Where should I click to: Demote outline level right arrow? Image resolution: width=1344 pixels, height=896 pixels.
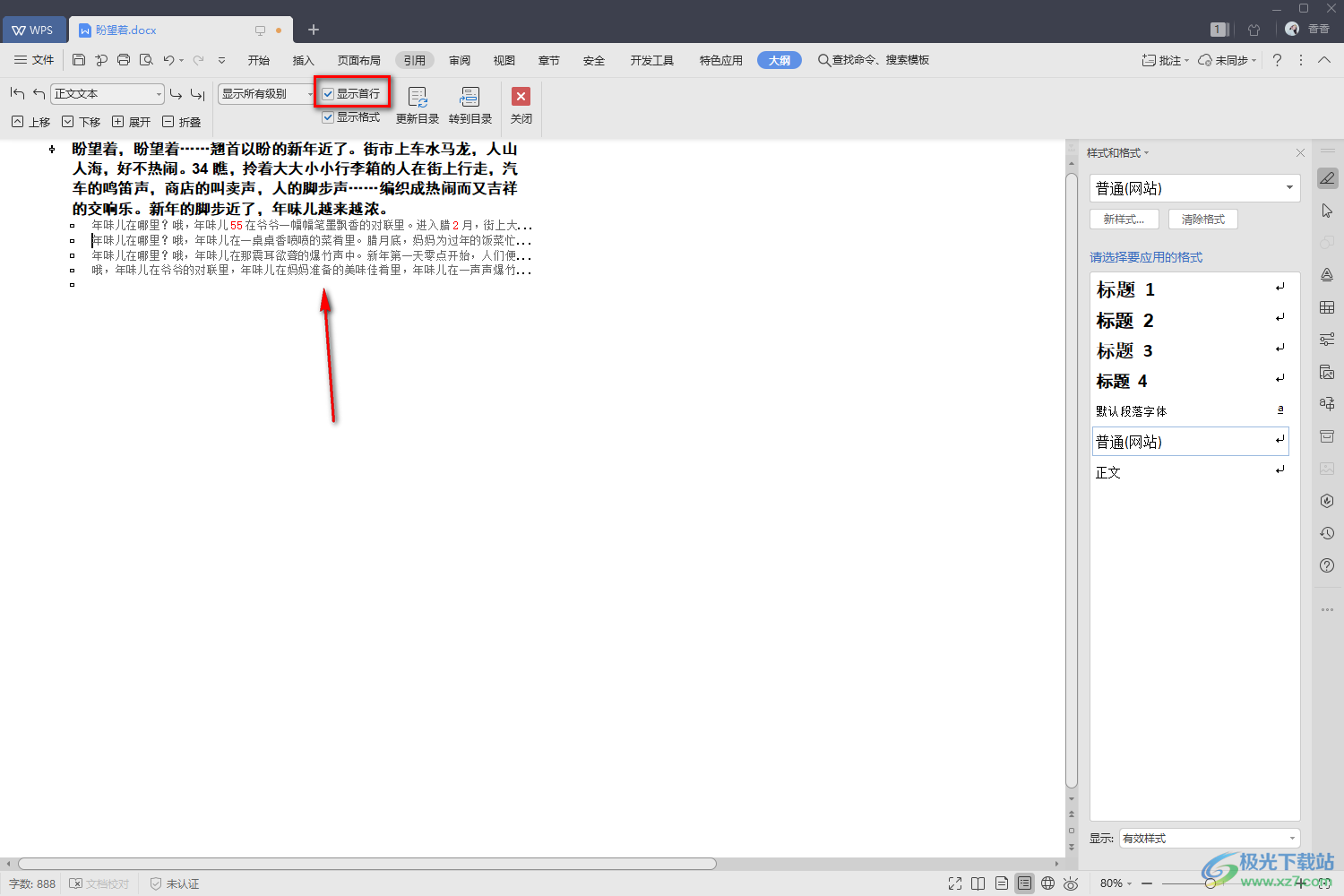[176, 93]
